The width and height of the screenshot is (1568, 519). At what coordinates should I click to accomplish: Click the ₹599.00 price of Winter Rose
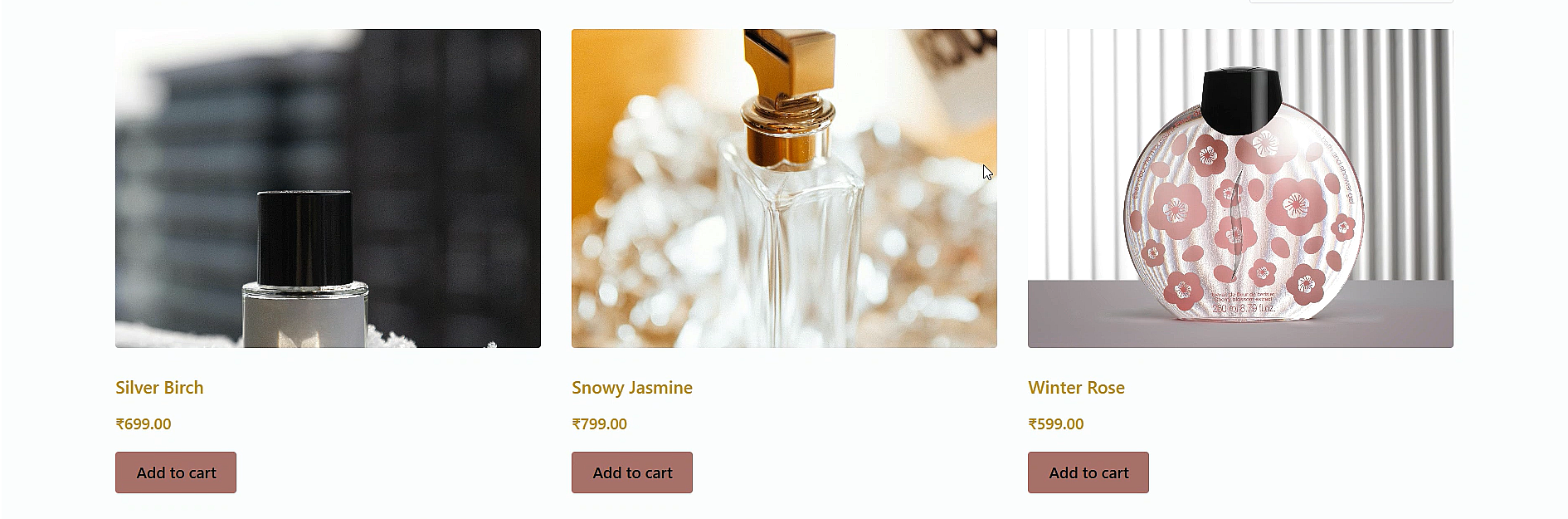1056,424
